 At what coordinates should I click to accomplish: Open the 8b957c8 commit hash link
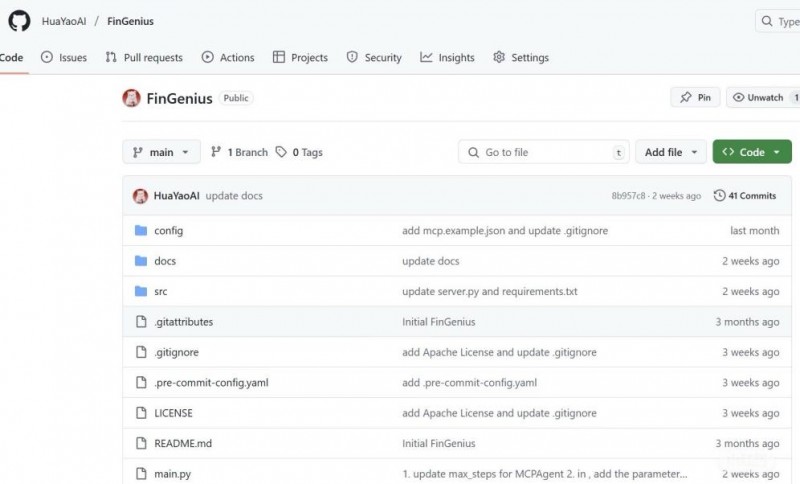pyautogui.click(x=628, y=196)
